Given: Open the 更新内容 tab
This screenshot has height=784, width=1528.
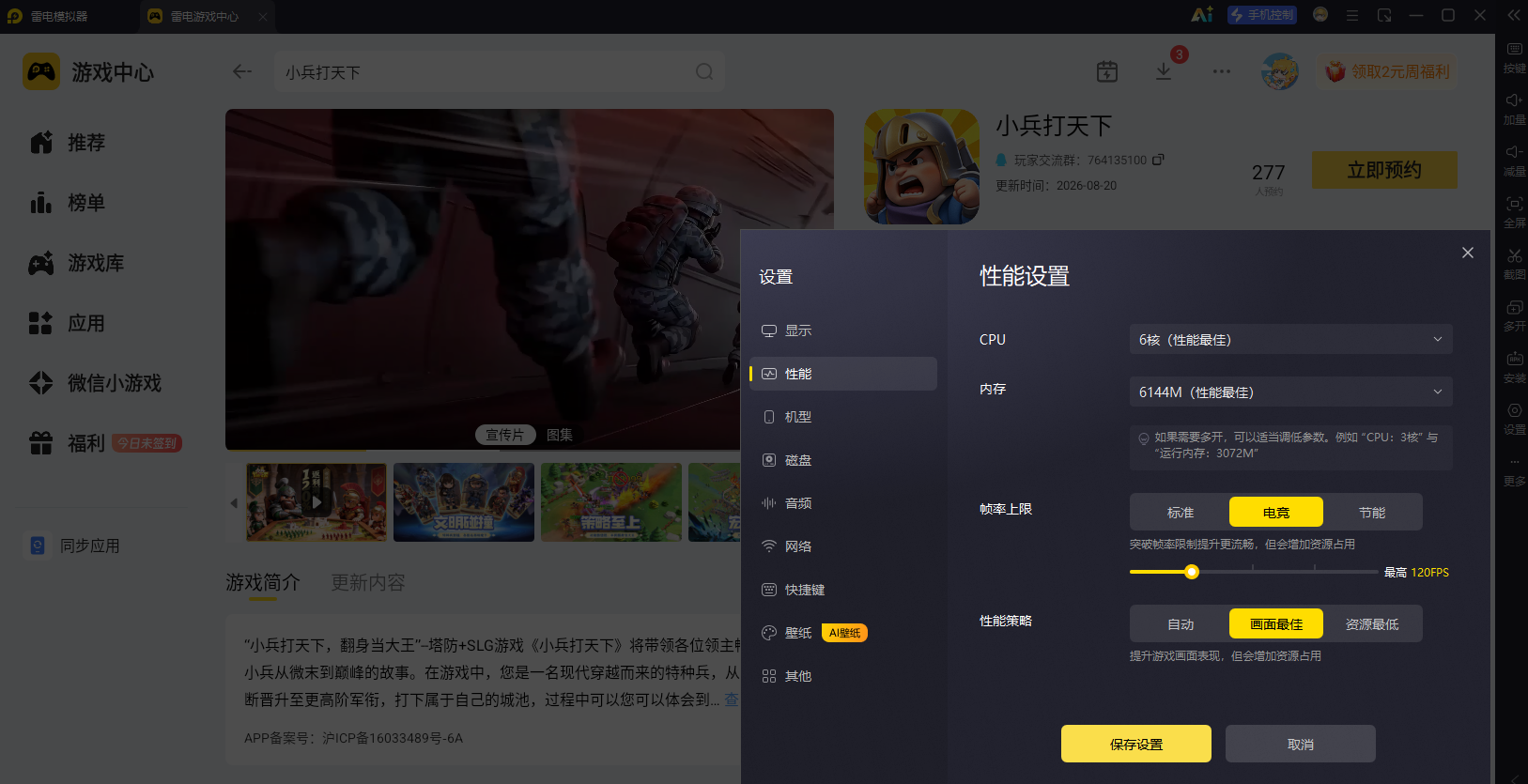Looking at the screenshot, I should (368, 583).
